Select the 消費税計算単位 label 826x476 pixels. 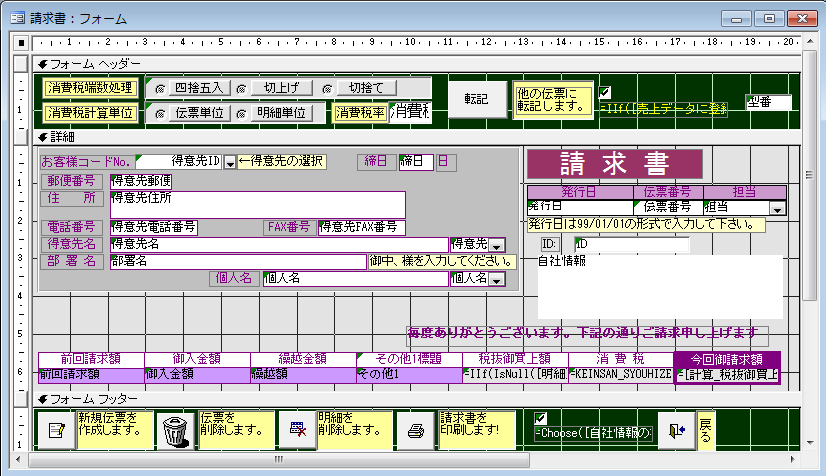(x=91, y=113)
